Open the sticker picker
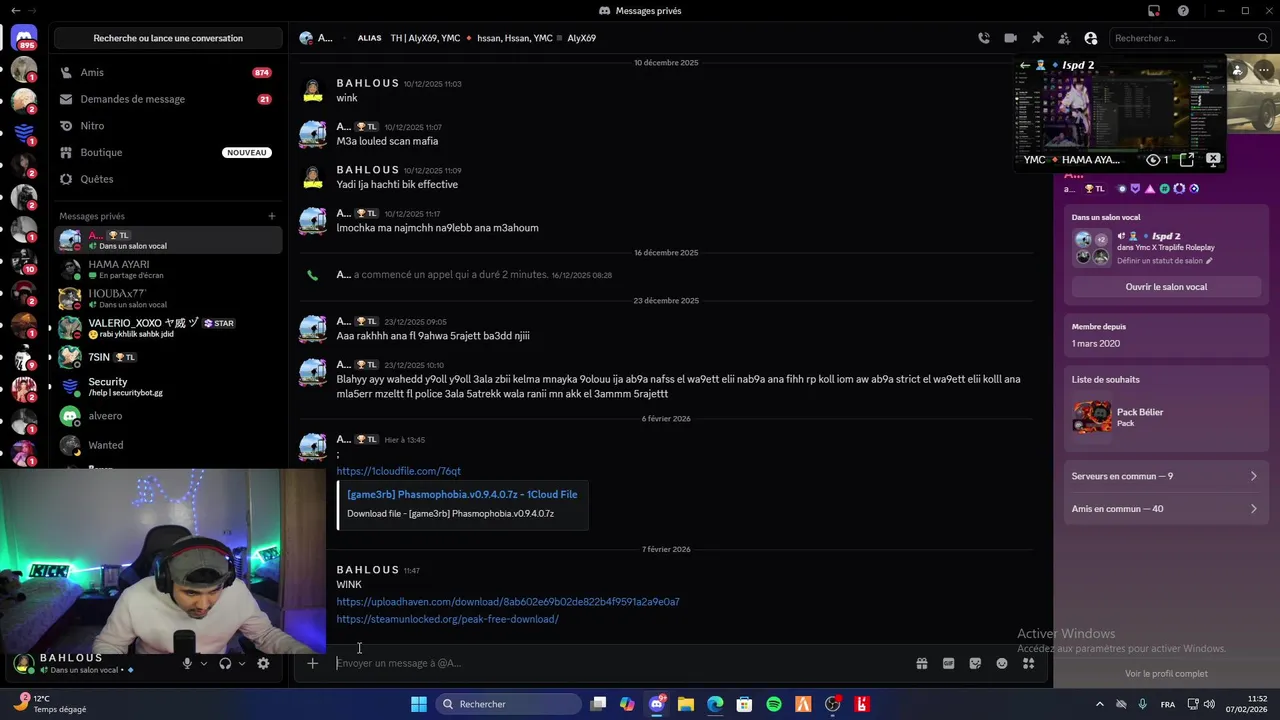The width and height of the screenshot is (1280, 720). 975,663
